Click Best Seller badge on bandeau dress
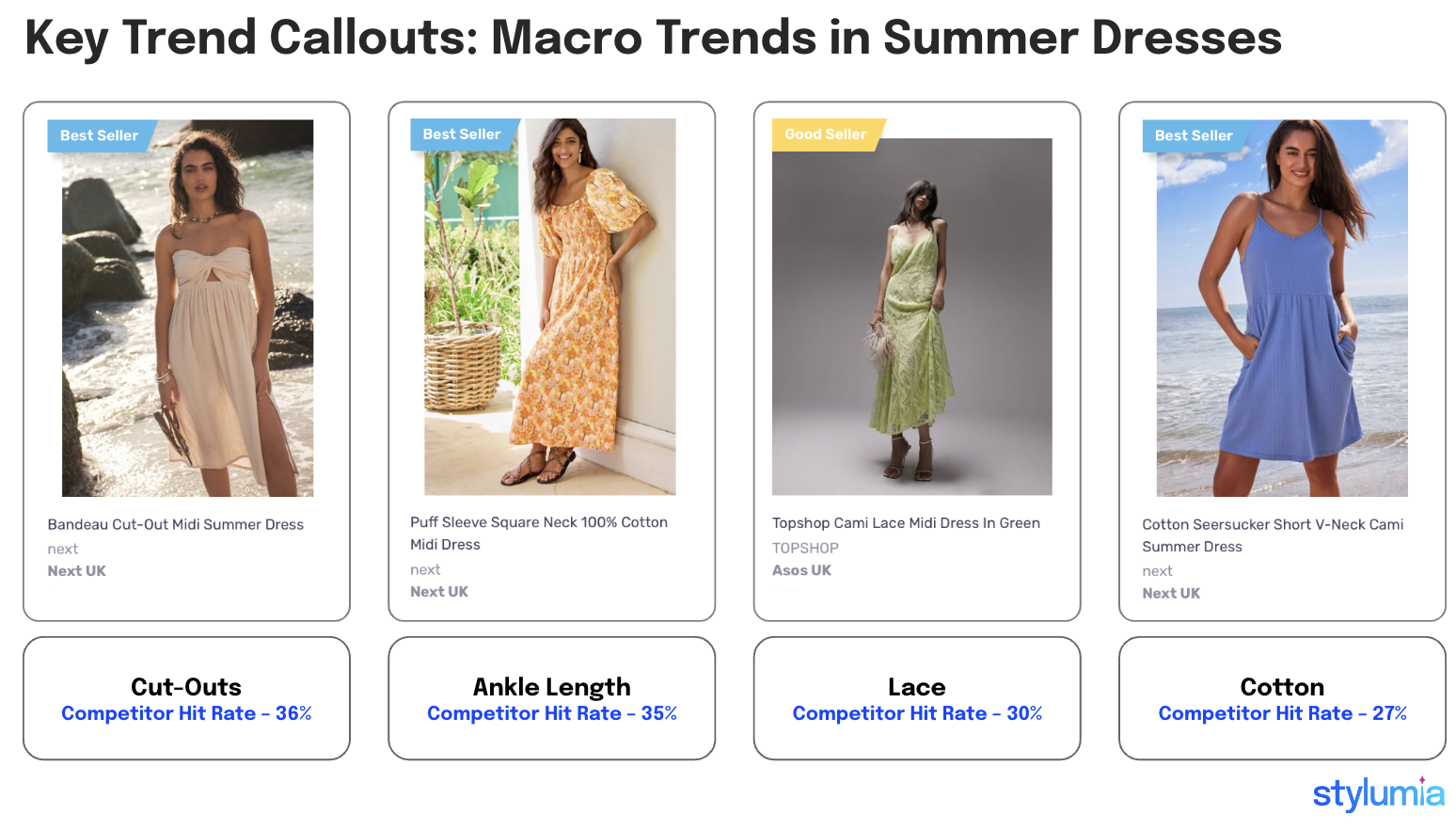 coord(99,136)
